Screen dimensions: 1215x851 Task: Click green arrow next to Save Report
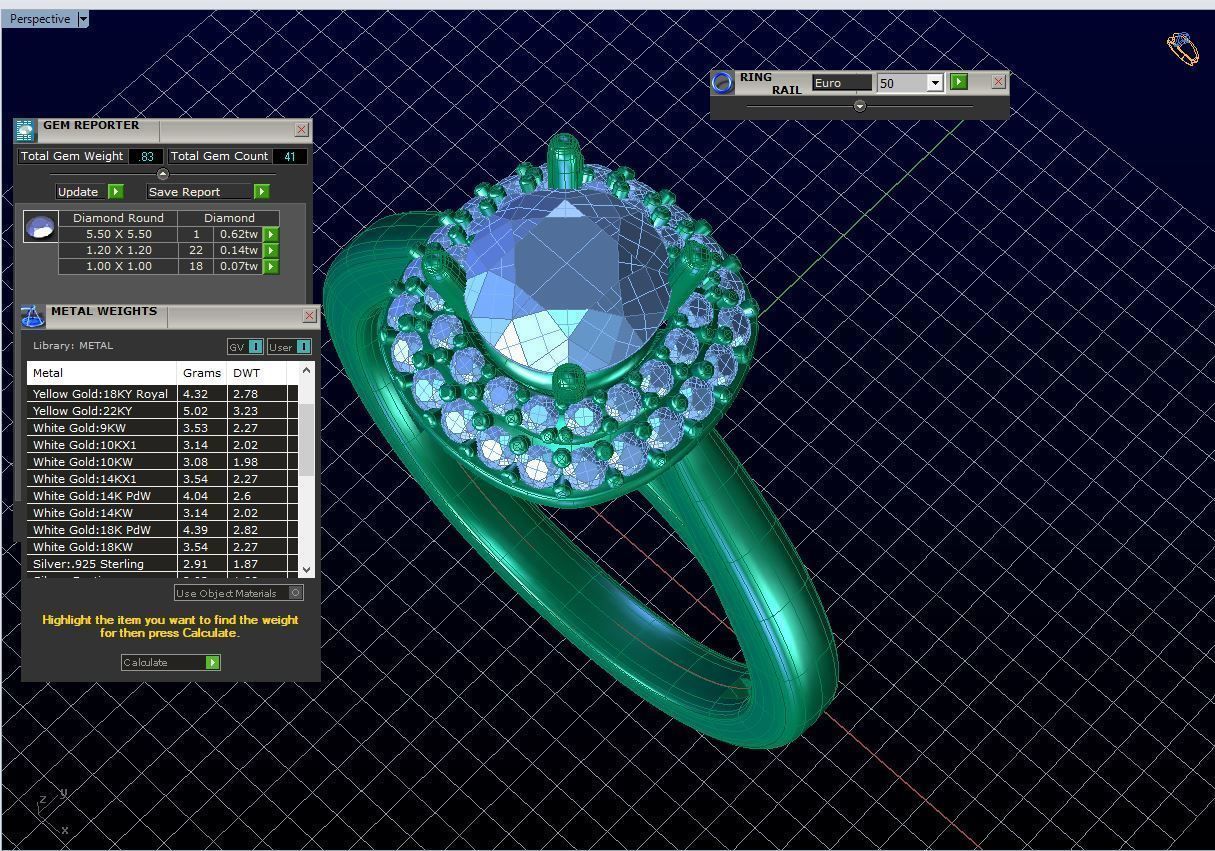click(x=261, y=192)
